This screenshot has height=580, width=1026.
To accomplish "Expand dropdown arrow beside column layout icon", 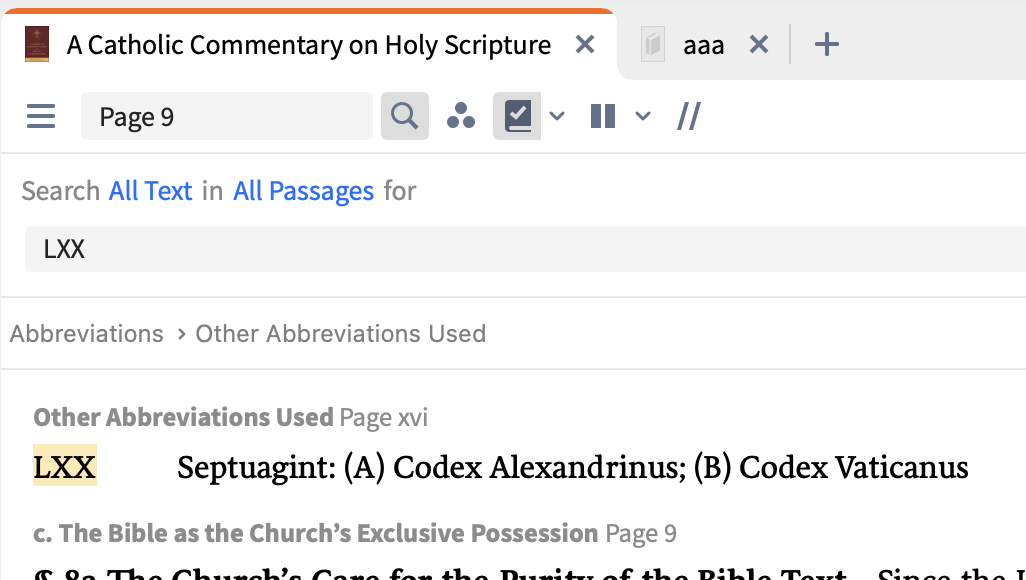I will [643, 117].
